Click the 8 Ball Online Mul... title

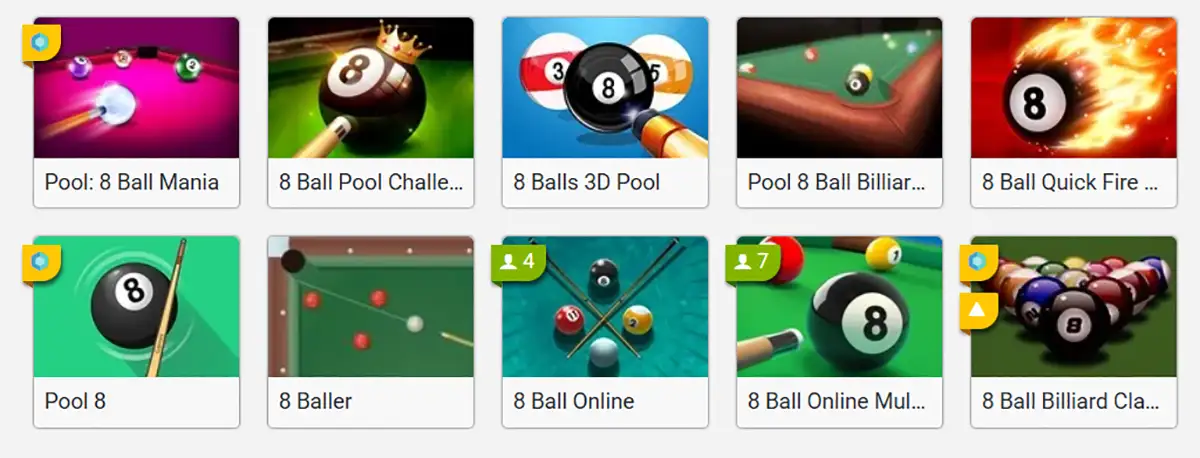(x=837, y=401)
